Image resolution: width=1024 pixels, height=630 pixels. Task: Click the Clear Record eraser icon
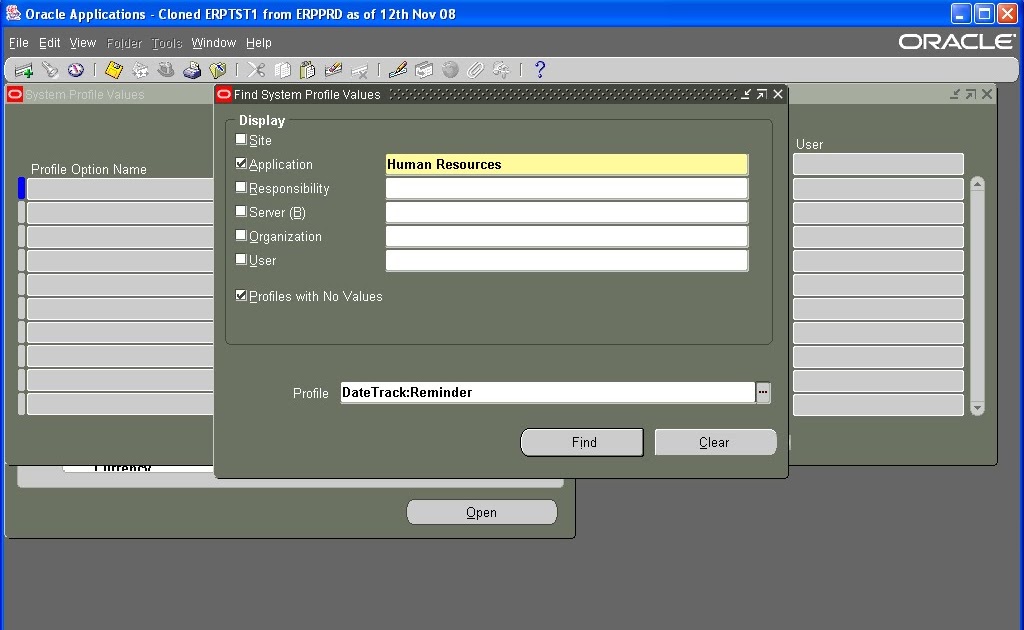(333, 70)
